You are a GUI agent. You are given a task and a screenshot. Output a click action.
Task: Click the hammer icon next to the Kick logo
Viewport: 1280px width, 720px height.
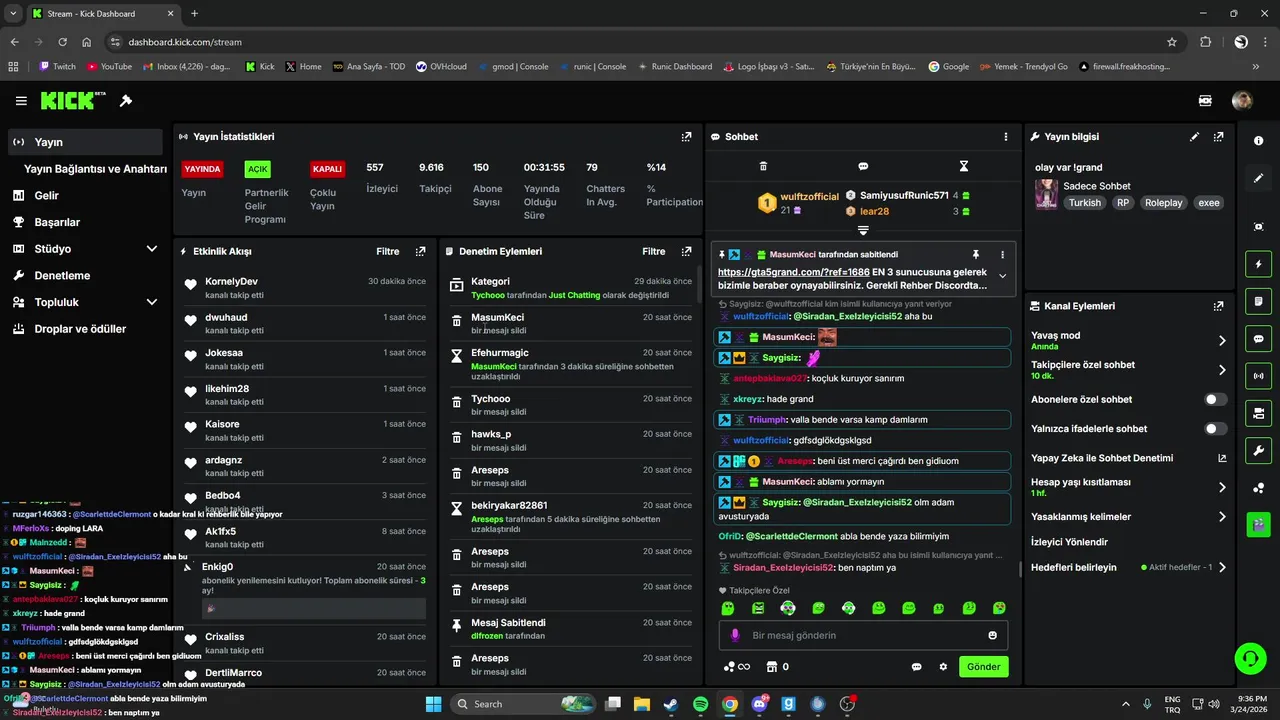tap(126, 101)
